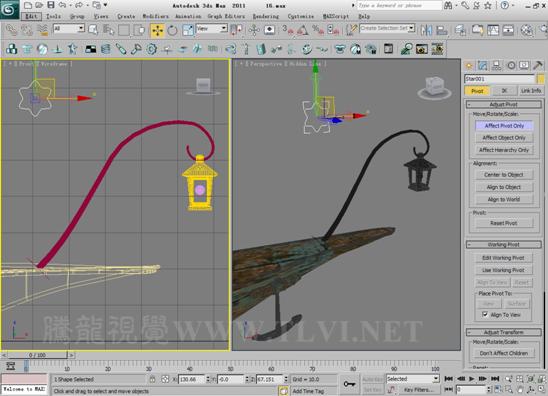This screenshot has height=396, width=548.
Task: Activate the Select and Uniform Scale tool
Action: tap(188, 30)
